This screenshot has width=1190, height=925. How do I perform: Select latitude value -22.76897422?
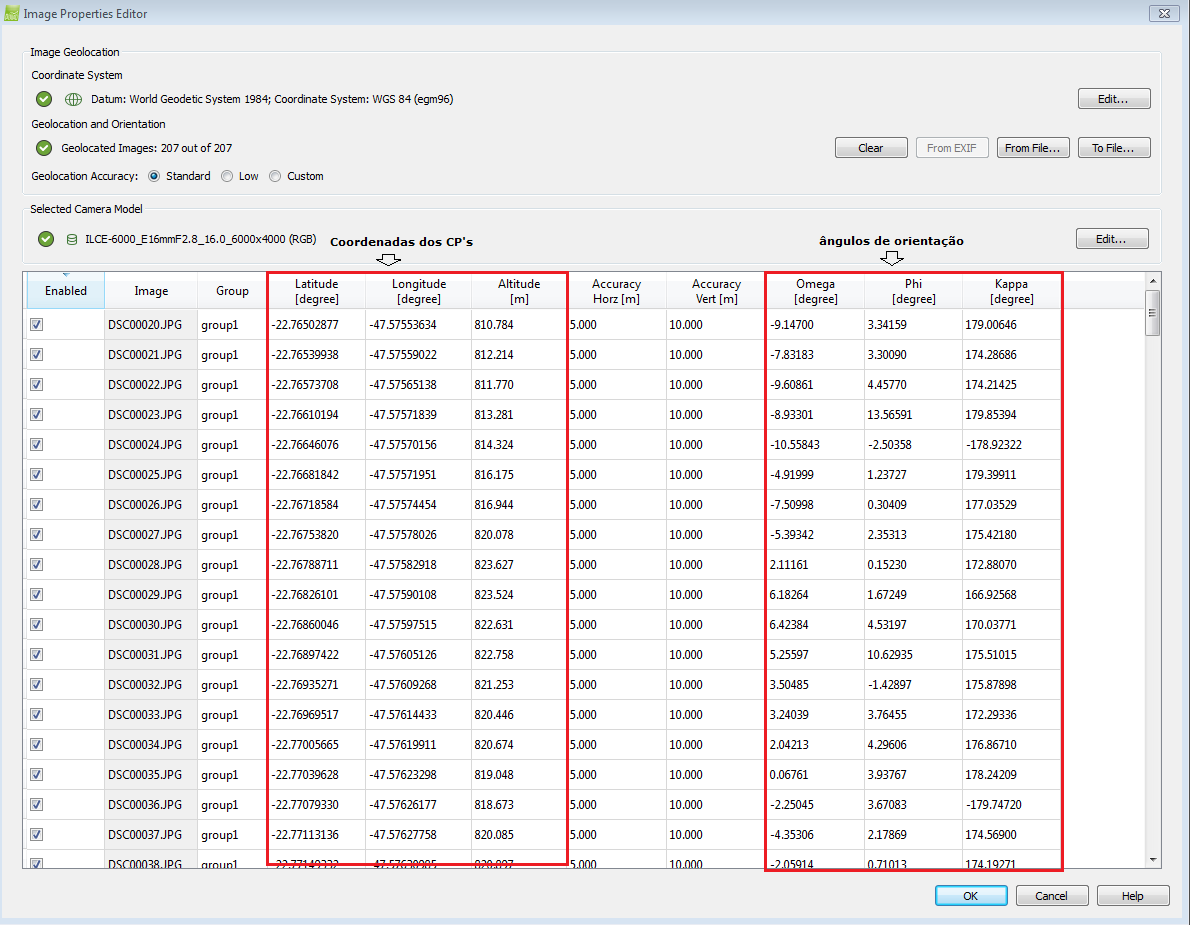(x=316, y=655)
